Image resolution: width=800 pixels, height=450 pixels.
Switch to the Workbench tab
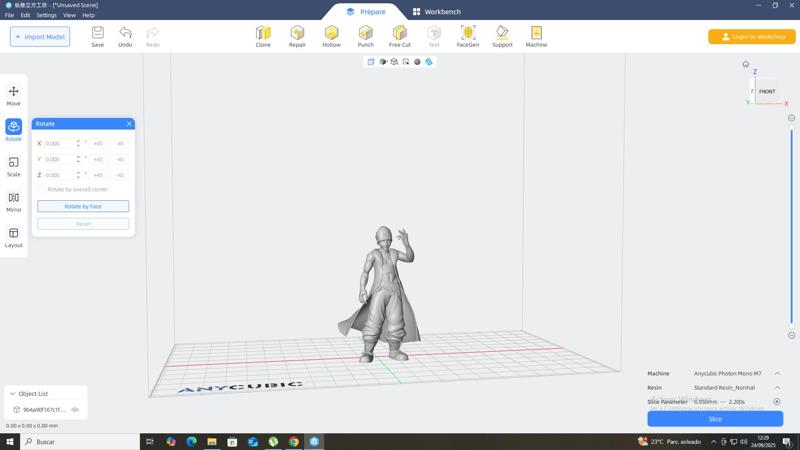(437, 12)
